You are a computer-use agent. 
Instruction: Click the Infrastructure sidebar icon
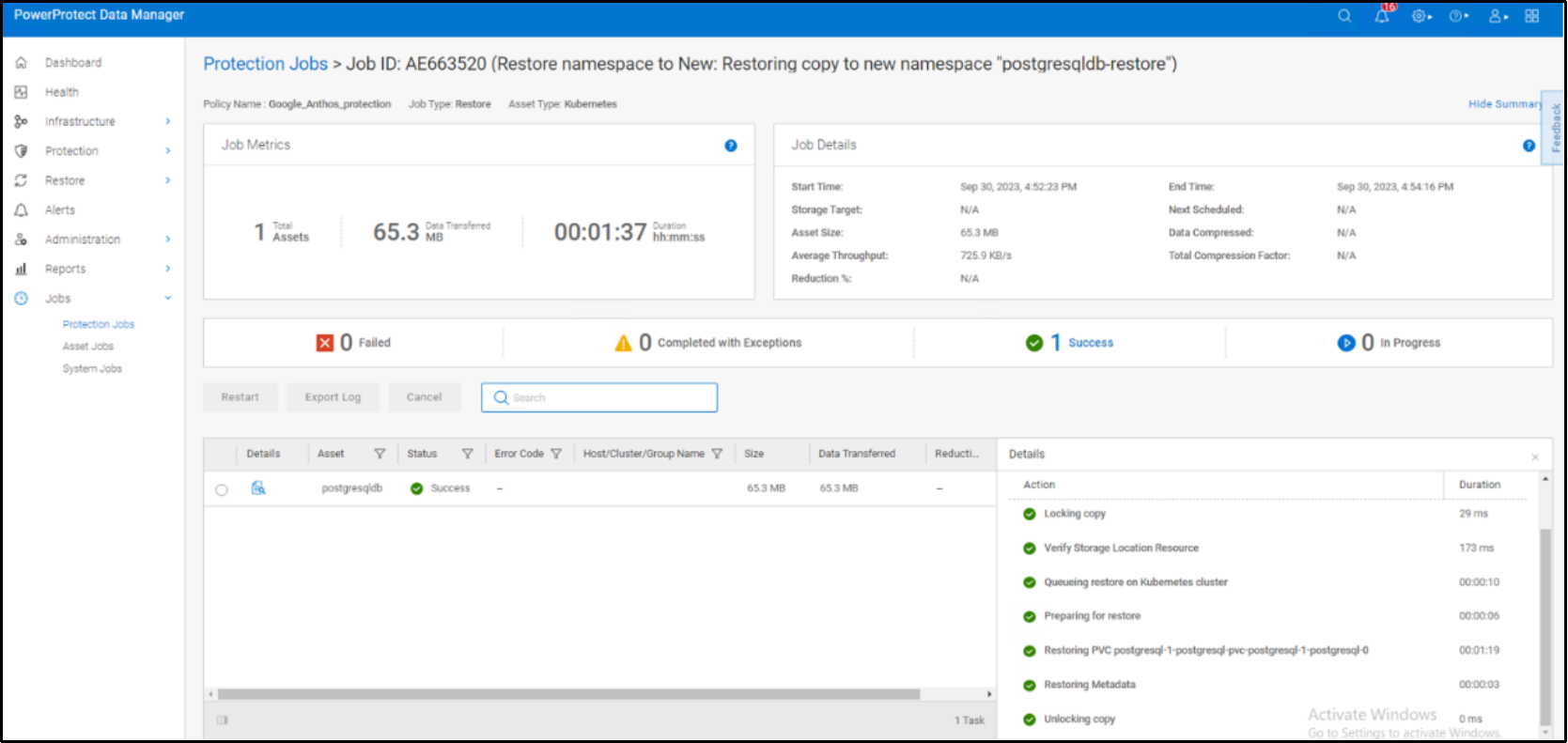point(21,121)
